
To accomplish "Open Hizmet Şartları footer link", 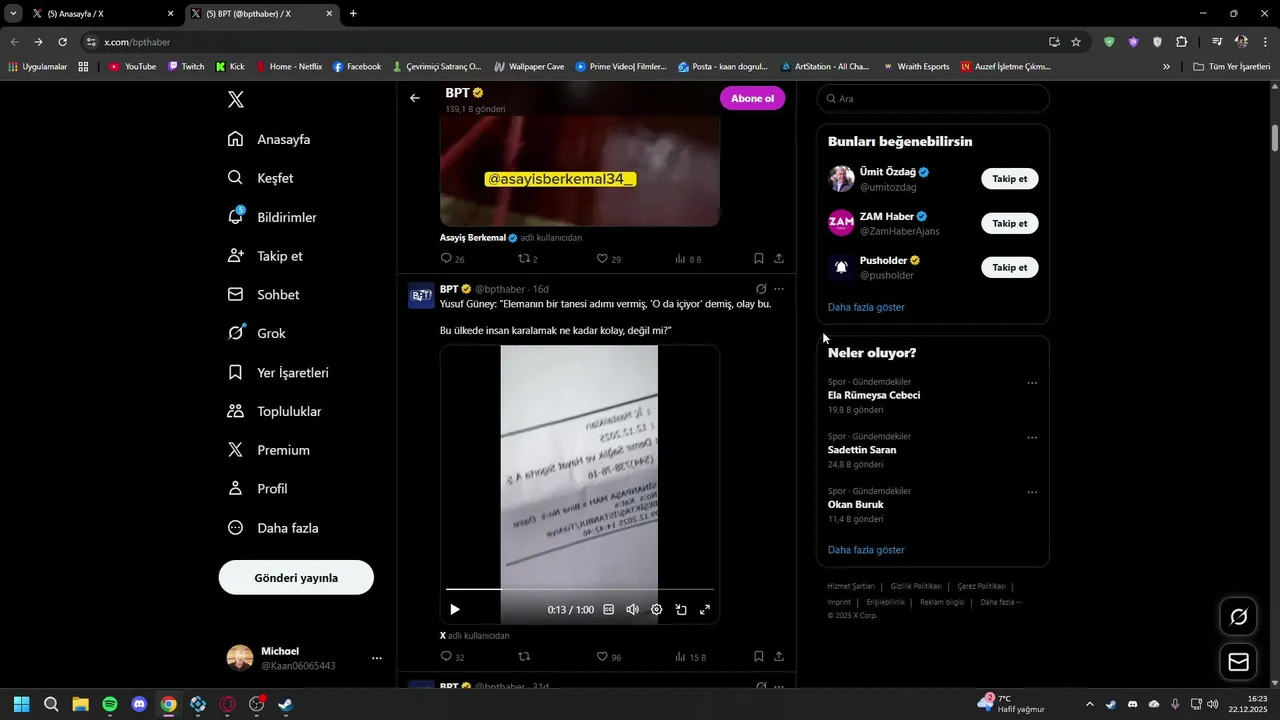I will point(851,586).
